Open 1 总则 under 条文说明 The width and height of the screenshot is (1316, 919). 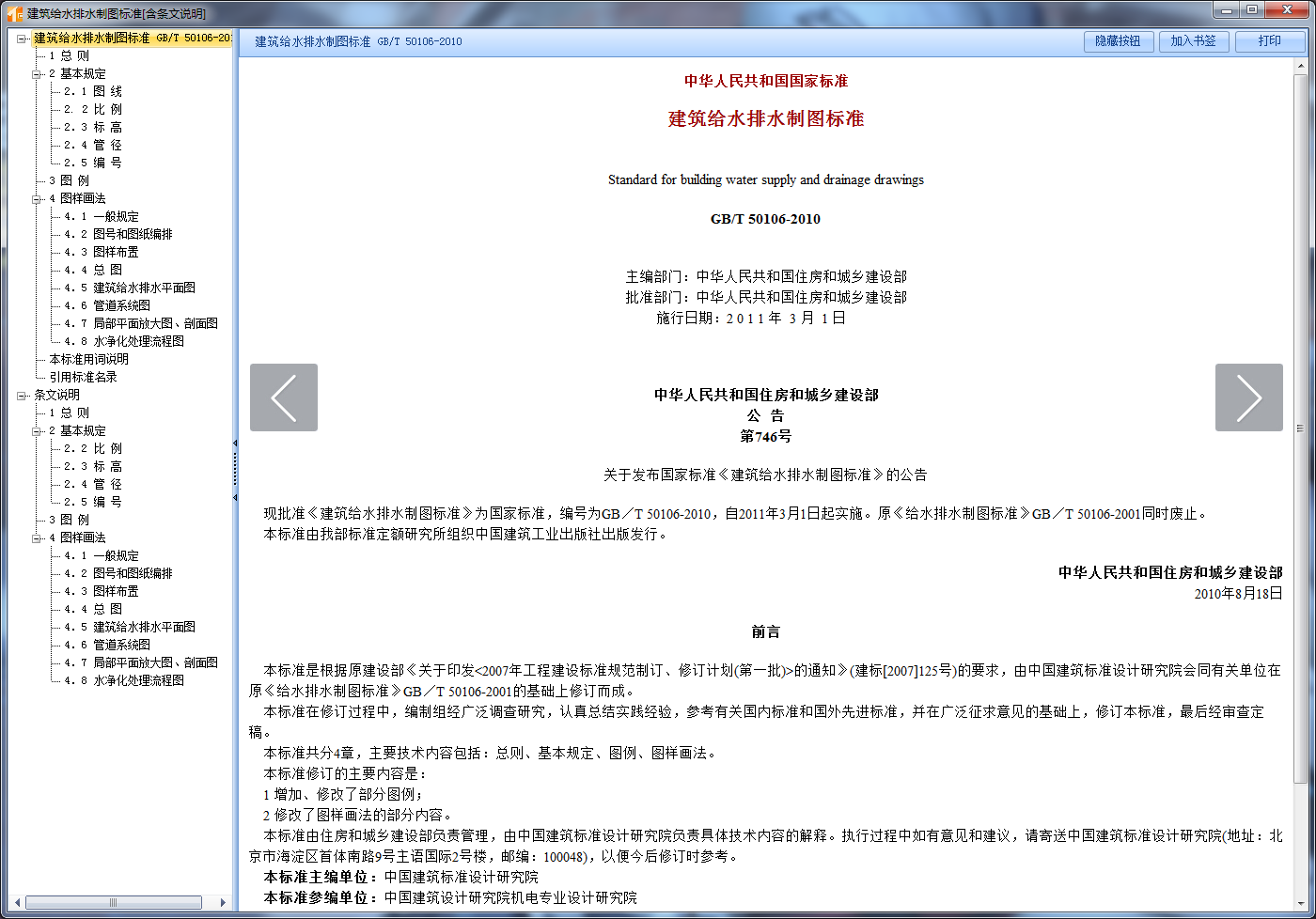coord(70,413)
